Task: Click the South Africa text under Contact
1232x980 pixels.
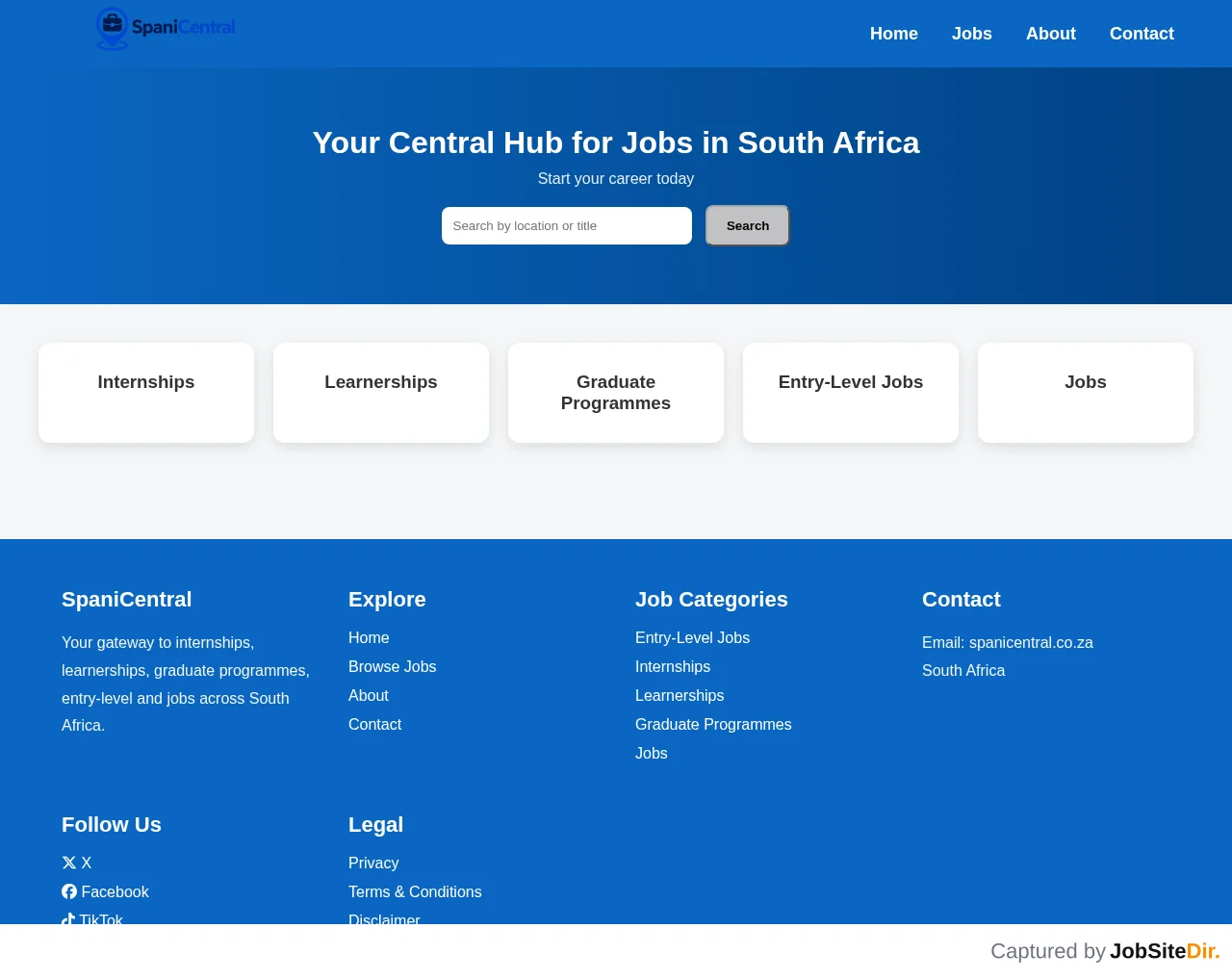Action: pyautogui.click(x=963, y=670)
